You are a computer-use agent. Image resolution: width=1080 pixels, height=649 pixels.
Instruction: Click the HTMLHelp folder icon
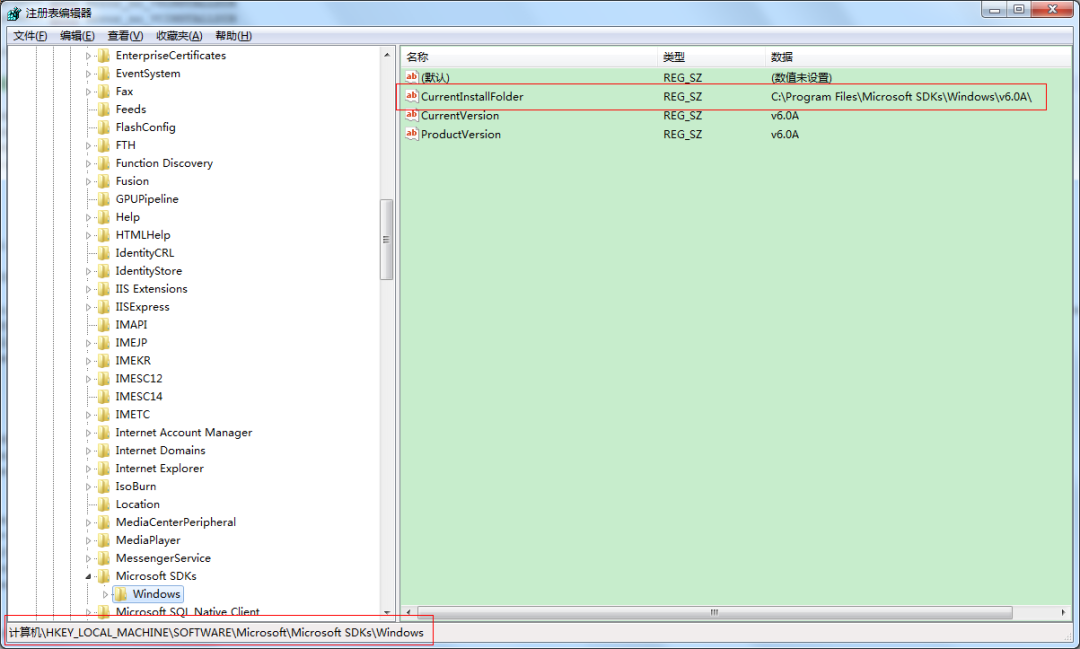(x=104, y=234)
